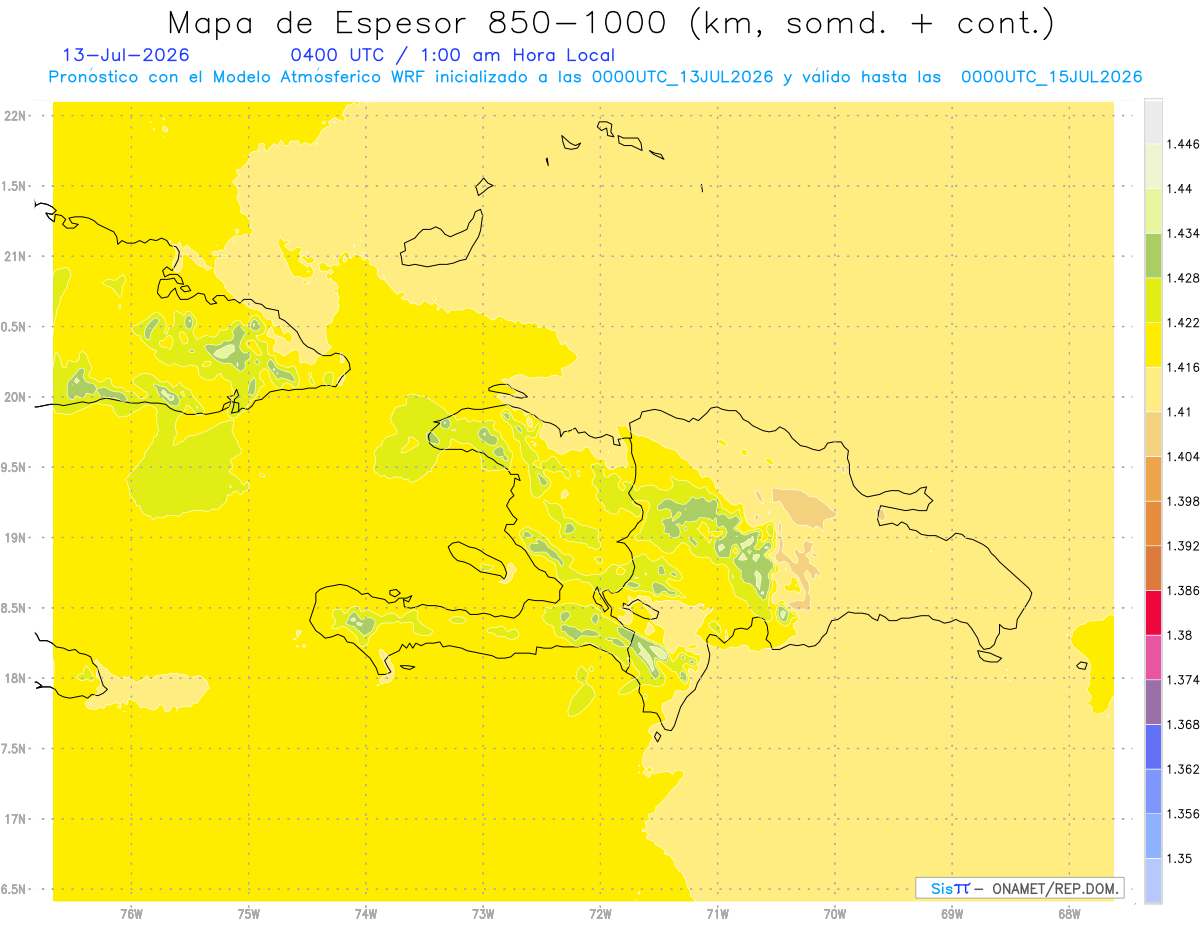Click the '1.416' color scale value
The height and width of the screenshot is (927, 1200).
click(x=1183, y=367)
